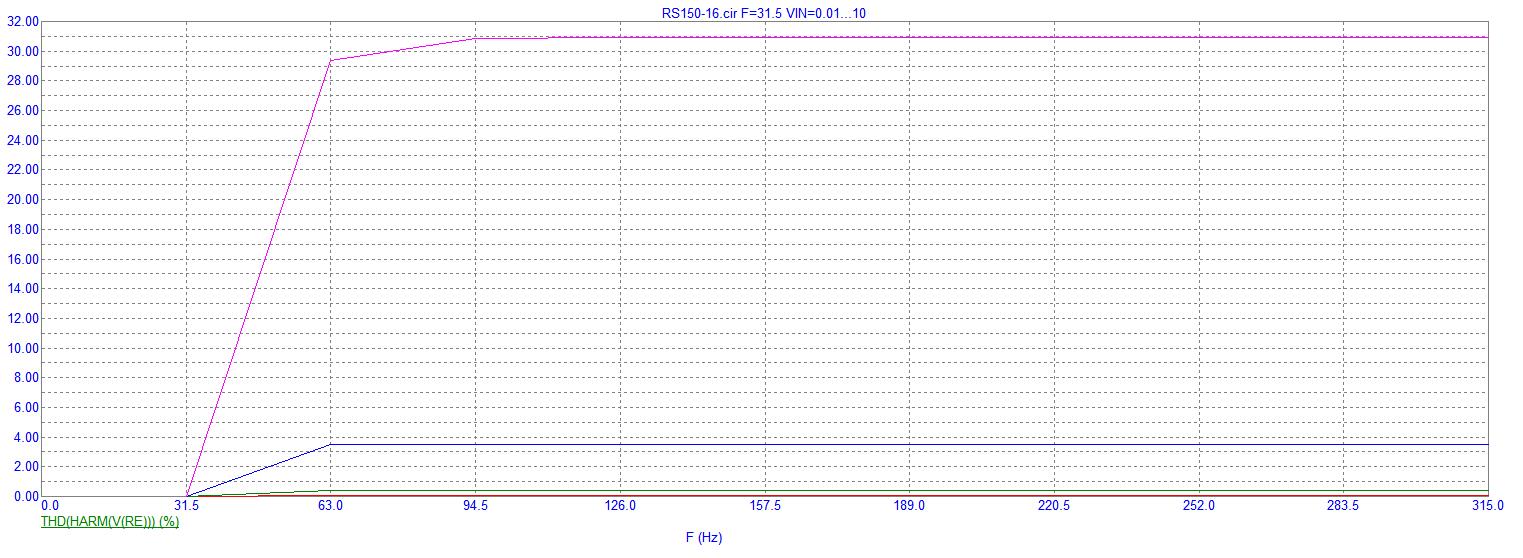Viewport: 1523px width, 558px height.
Task: Click the y-axis value 26.00
Action: tap(23, 110)
